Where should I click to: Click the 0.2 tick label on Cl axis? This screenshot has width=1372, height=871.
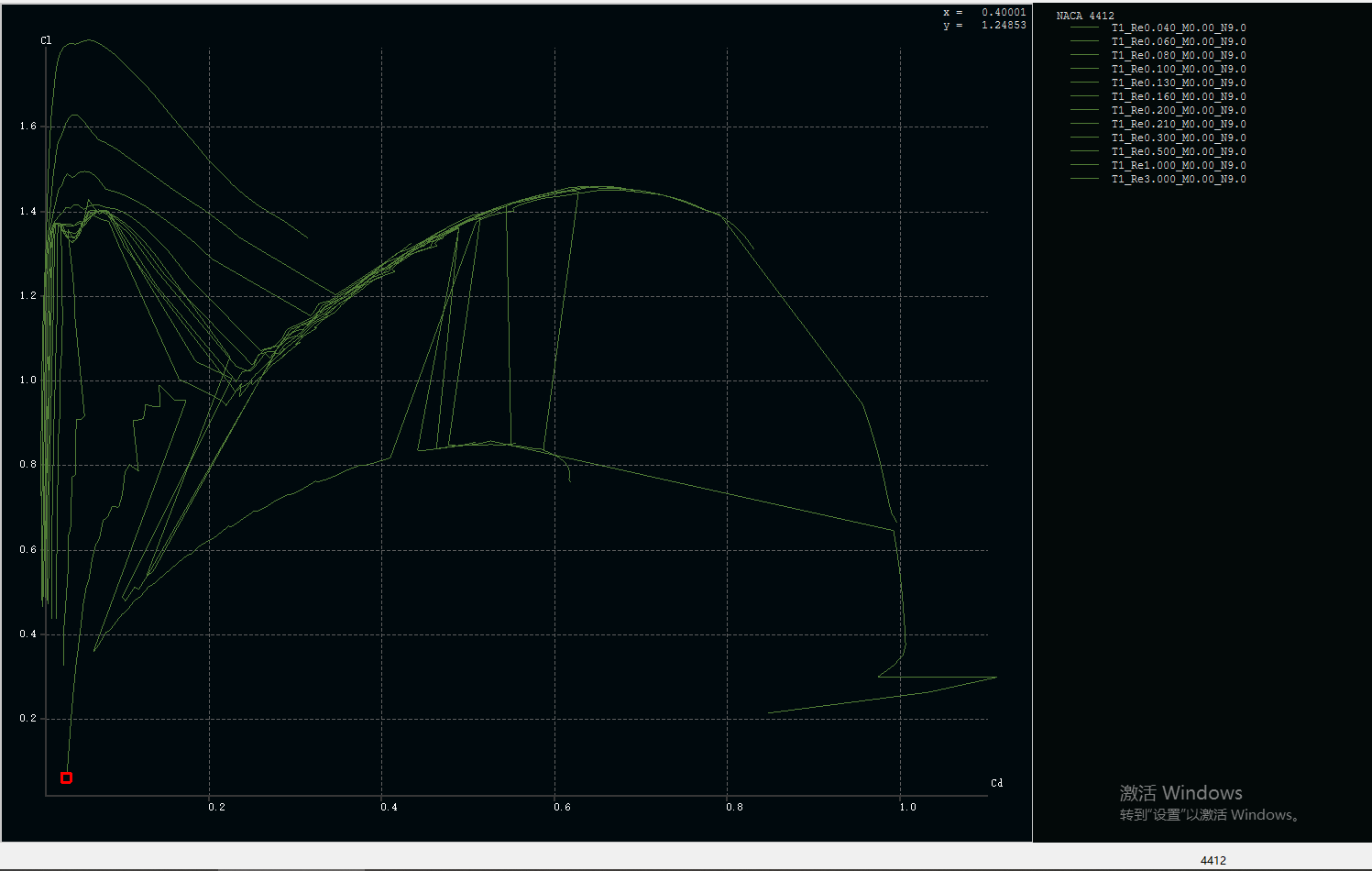(28, 718)
